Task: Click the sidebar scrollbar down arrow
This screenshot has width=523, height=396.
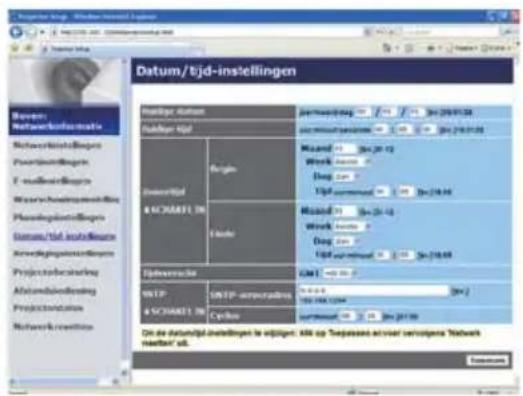Action: pyautogui.click(x=124, y=372)
